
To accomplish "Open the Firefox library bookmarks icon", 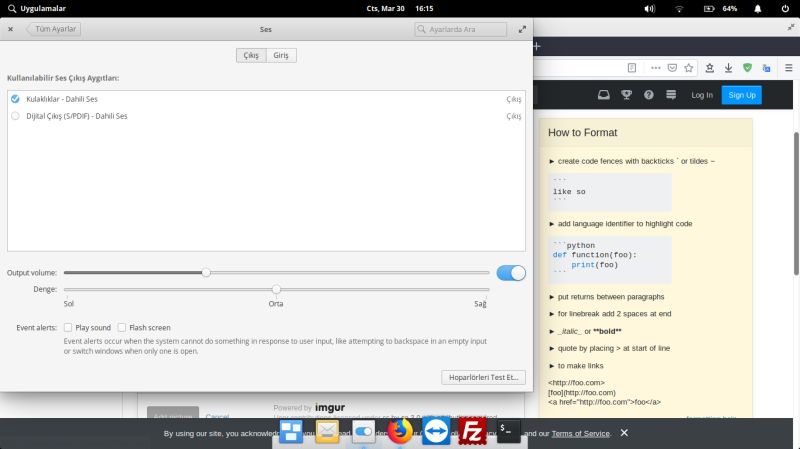I will (709, 68).
